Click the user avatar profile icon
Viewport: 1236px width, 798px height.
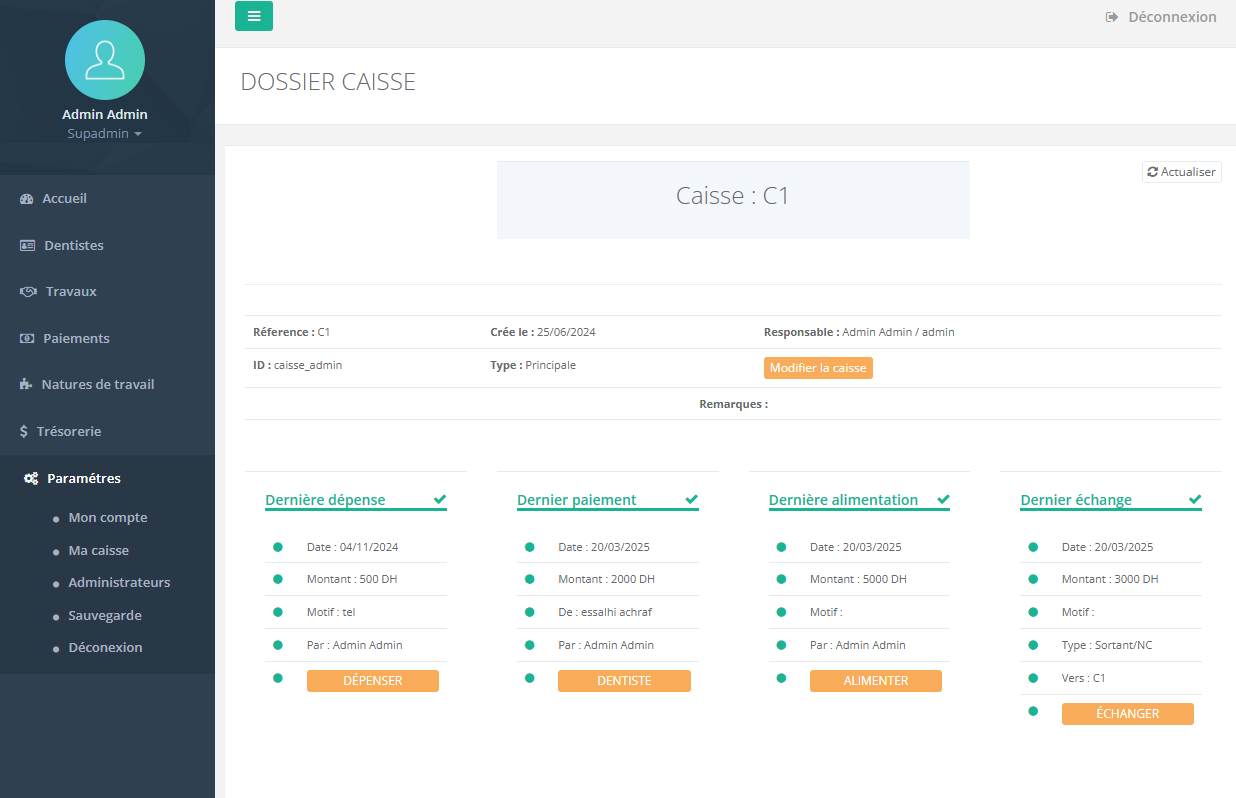coord(105,60)
